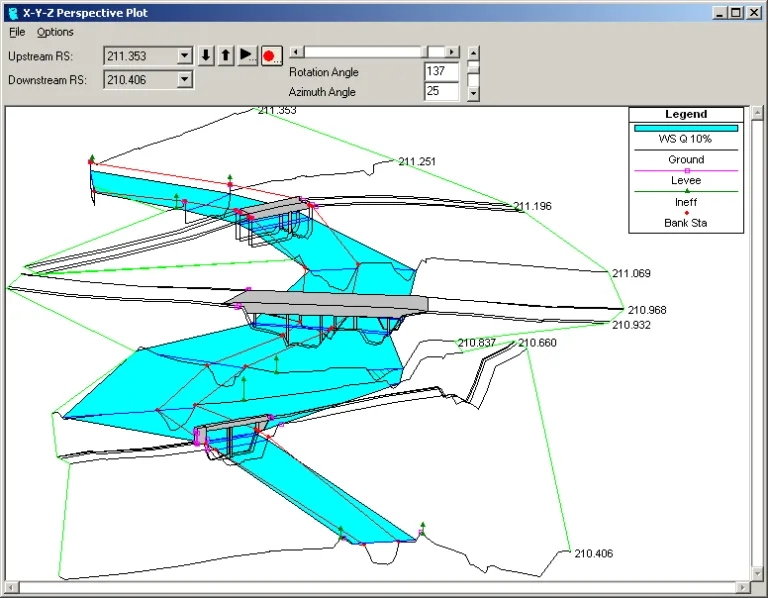Expand the Upstream RS dropdown

click(x=185, y=56)
